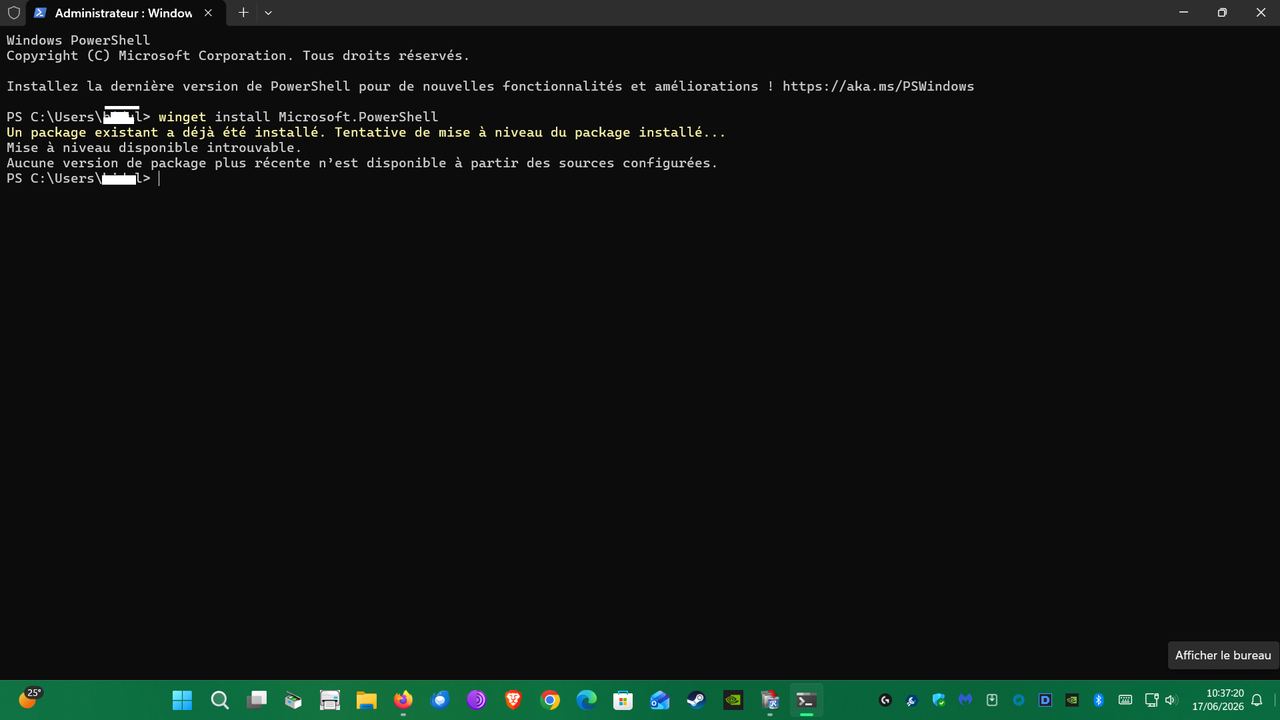1280x720 pixels.
Task: Click "Aucune version de package" output line
Action: (x=362, y=163)
